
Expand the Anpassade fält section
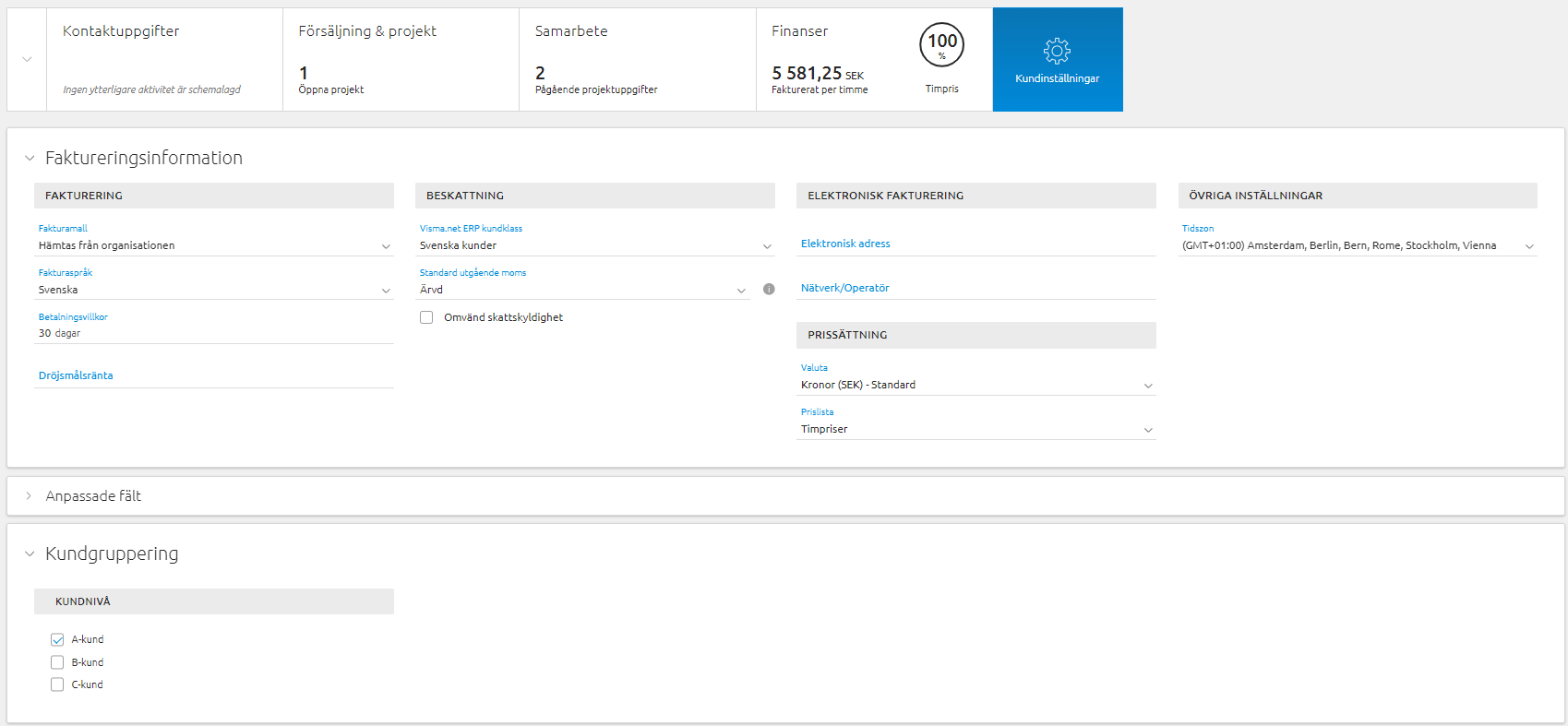click(x=30, y=495)
